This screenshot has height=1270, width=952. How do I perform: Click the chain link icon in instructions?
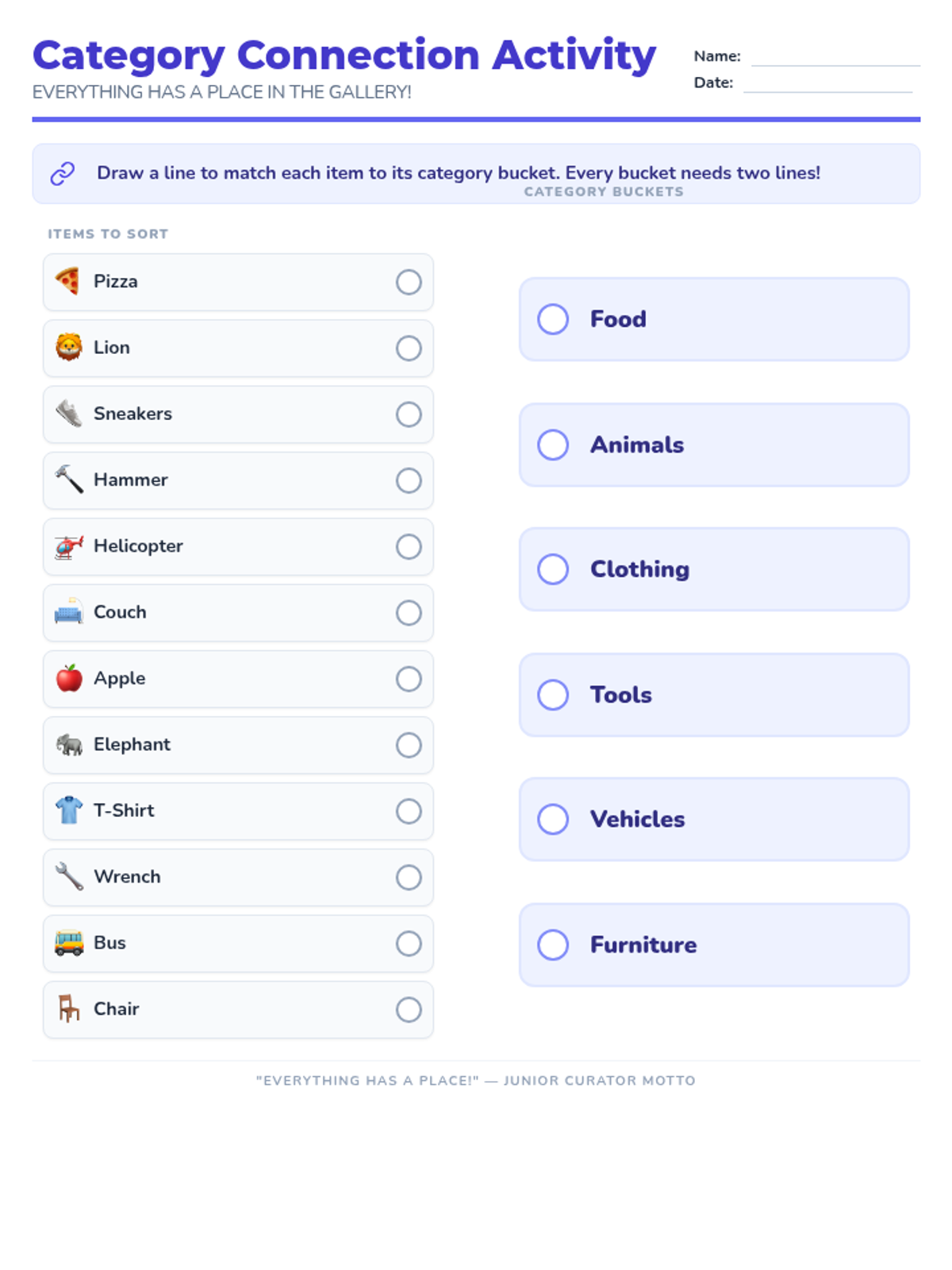[63, 173]
